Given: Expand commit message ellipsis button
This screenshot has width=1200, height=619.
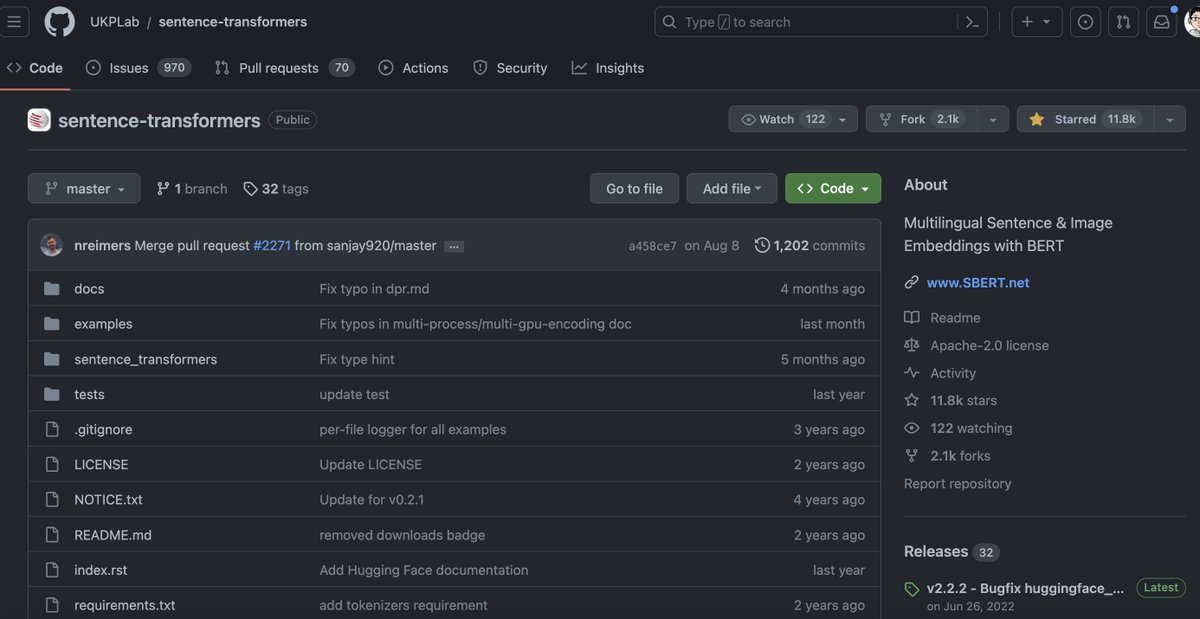Looking at the screenshot, I should [454, 246].
